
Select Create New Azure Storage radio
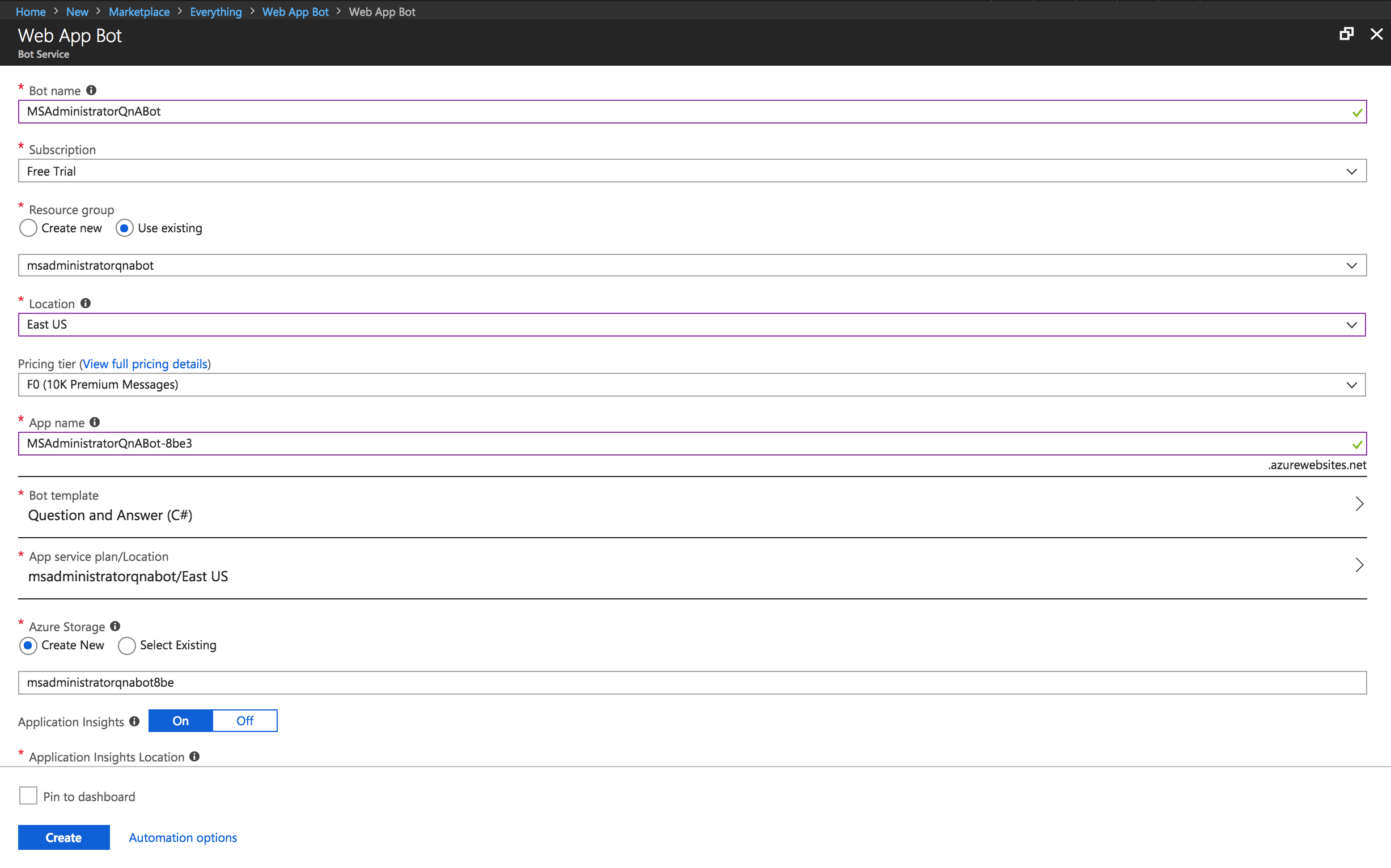28,645
